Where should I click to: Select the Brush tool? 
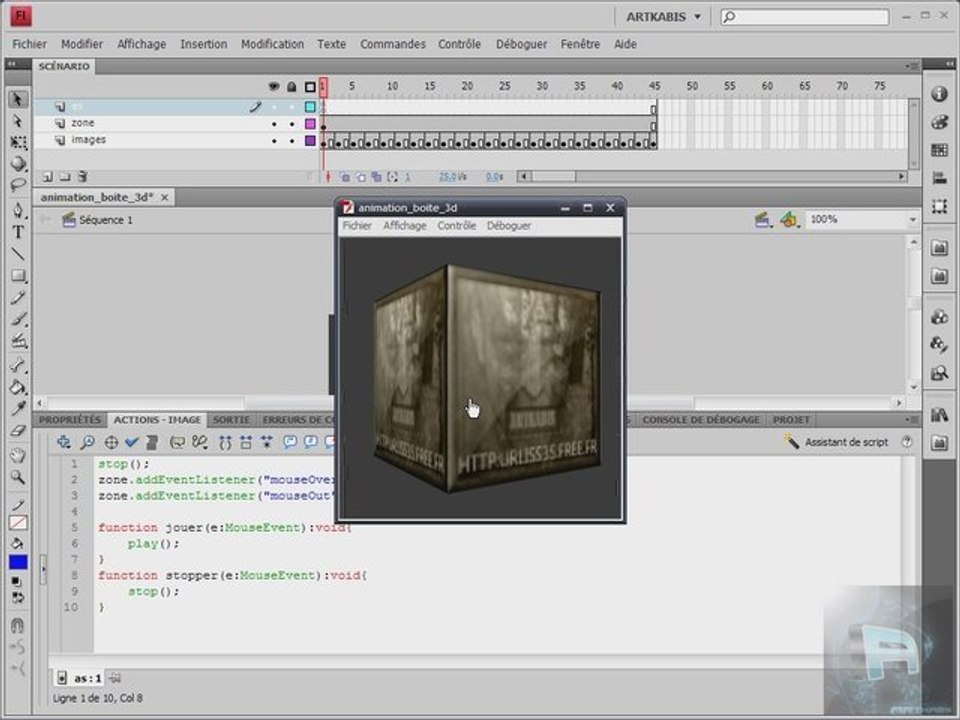pyautogui.click(x=18, y=319)
